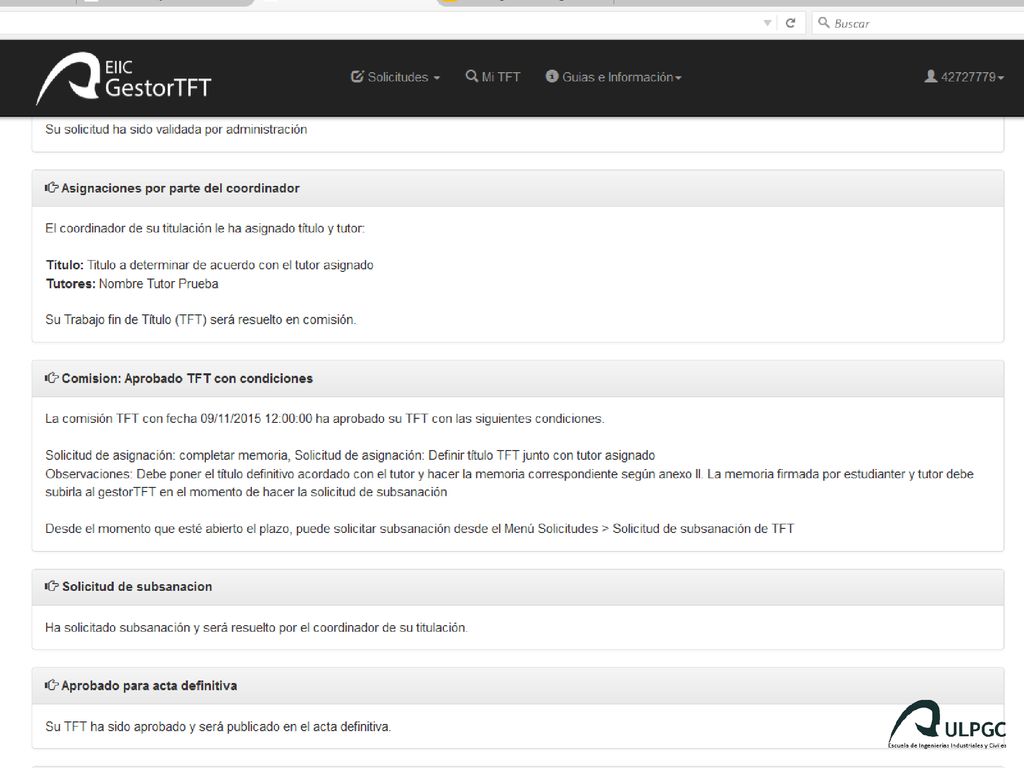Click hand icon of Comision: Aprobado TFT
The width and height of the screenshot is (1024, 768).
[x=52, y=378]
